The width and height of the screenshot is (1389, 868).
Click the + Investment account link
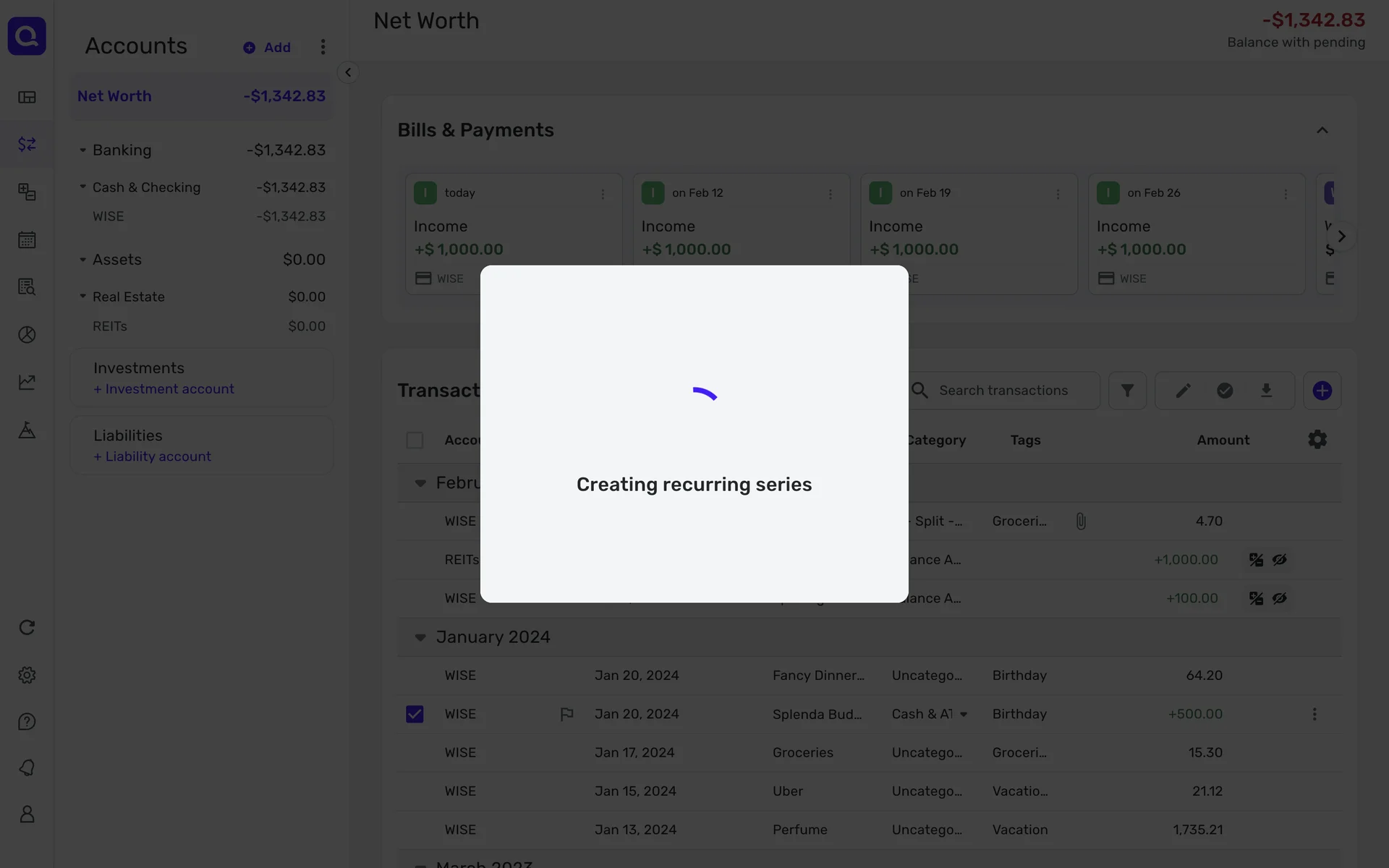coord(163,389)
